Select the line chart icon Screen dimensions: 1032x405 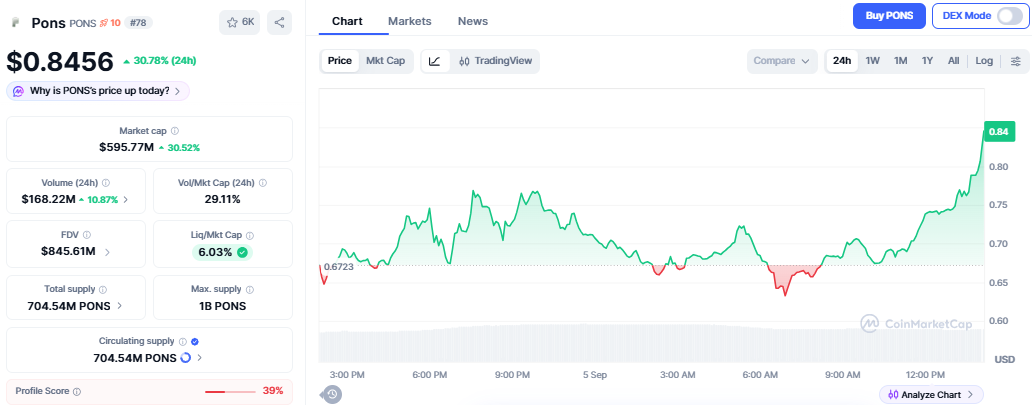(x=434, y=61)
